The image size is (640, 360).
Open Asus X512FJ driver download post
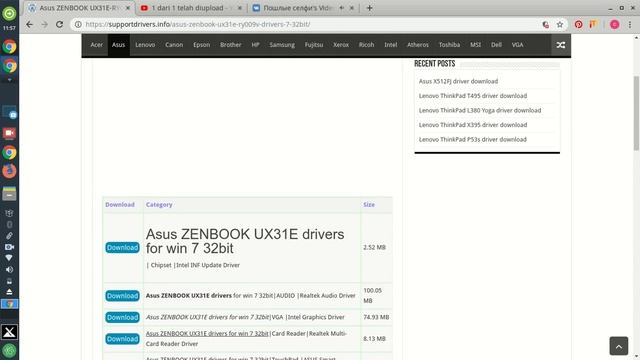[x=458, y=81]
